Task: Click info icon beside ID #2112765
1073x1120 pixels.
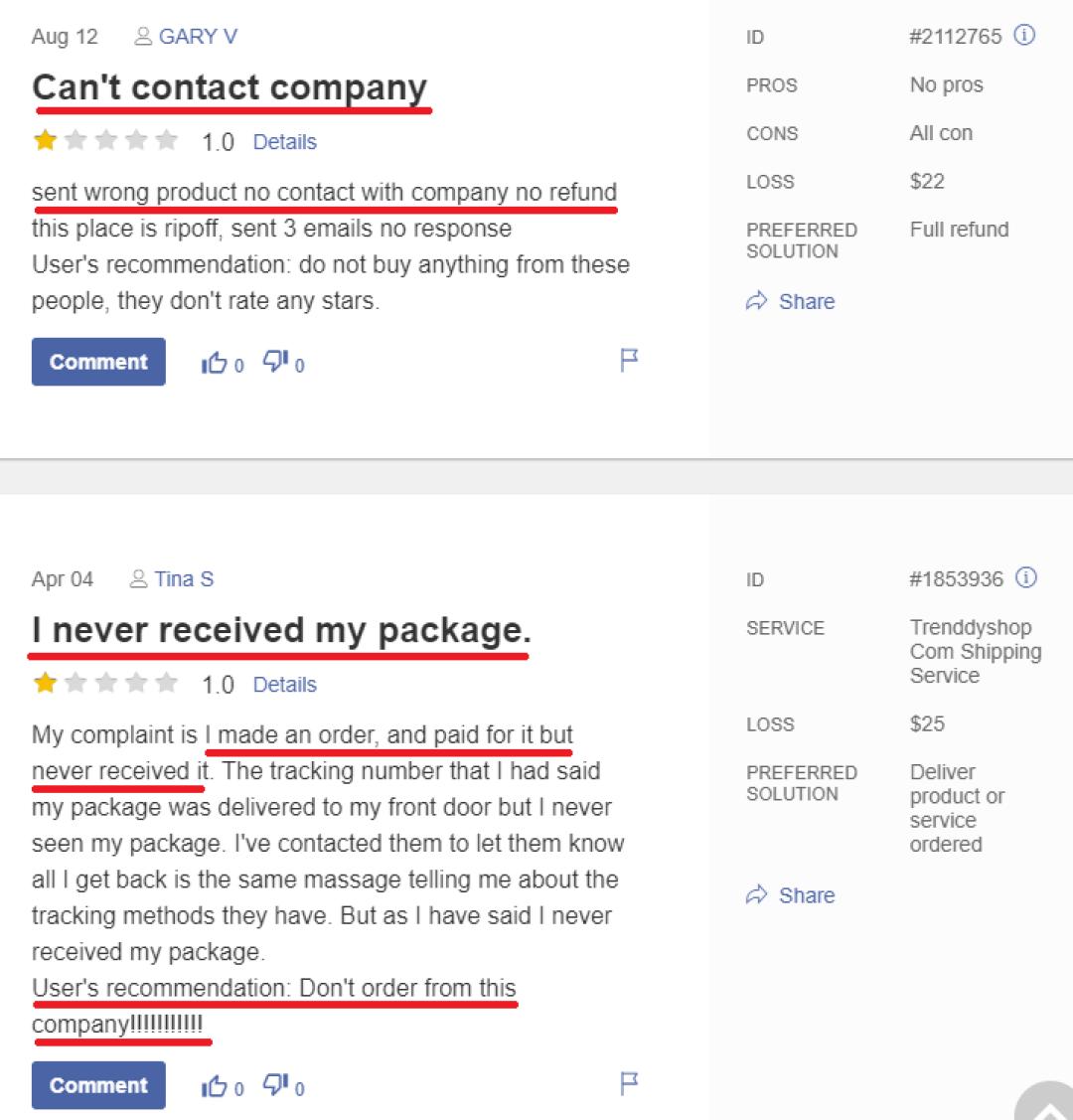Action: (1024, 36)
